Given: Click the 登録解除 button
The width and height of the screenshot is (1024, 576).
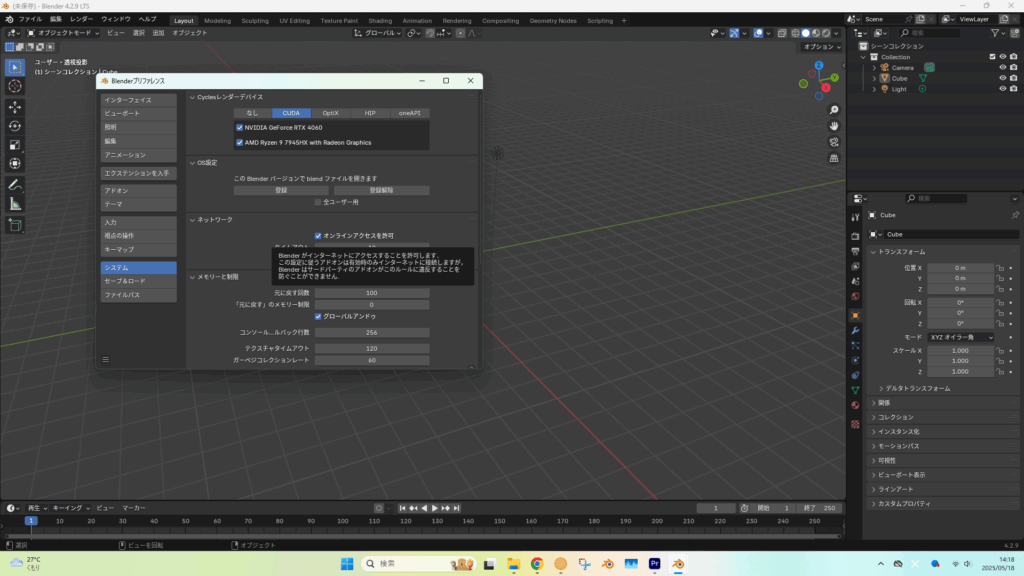Looking at the screenshot, I should click(381, 191).
